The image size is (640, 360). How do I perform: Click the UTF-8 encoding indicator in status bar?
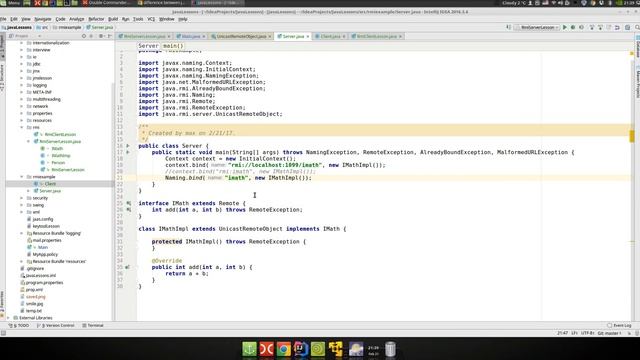(x=587, y=333)
